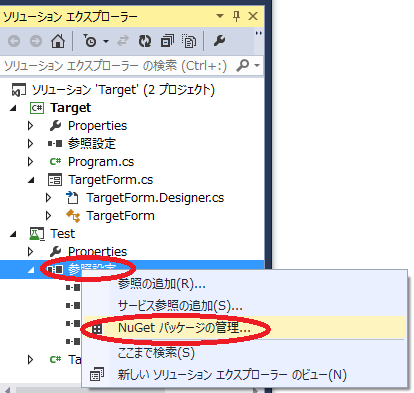Image resolution: width=414 pixels, height=393 pixels.
Task: Close the Solution Explorer panel
Action: (x=253, y=16)
